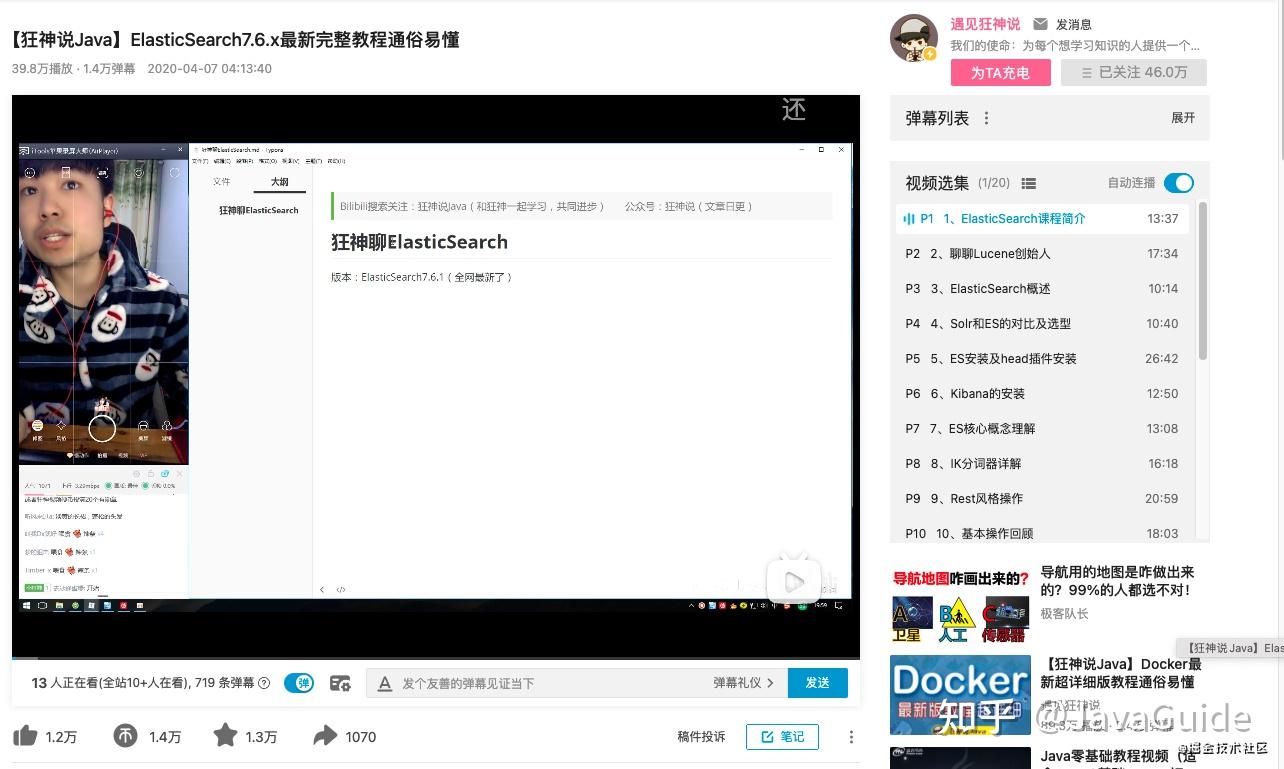Select P3 3、ElasticSearch概述
Screen dimensions: 1284x769
1042,289
